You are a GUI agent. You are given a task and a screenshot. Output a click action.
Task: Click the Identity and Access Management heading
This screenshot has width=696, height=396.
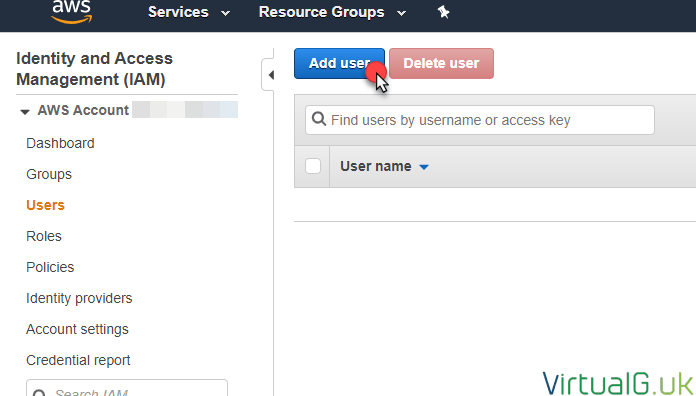pos(95,69)
